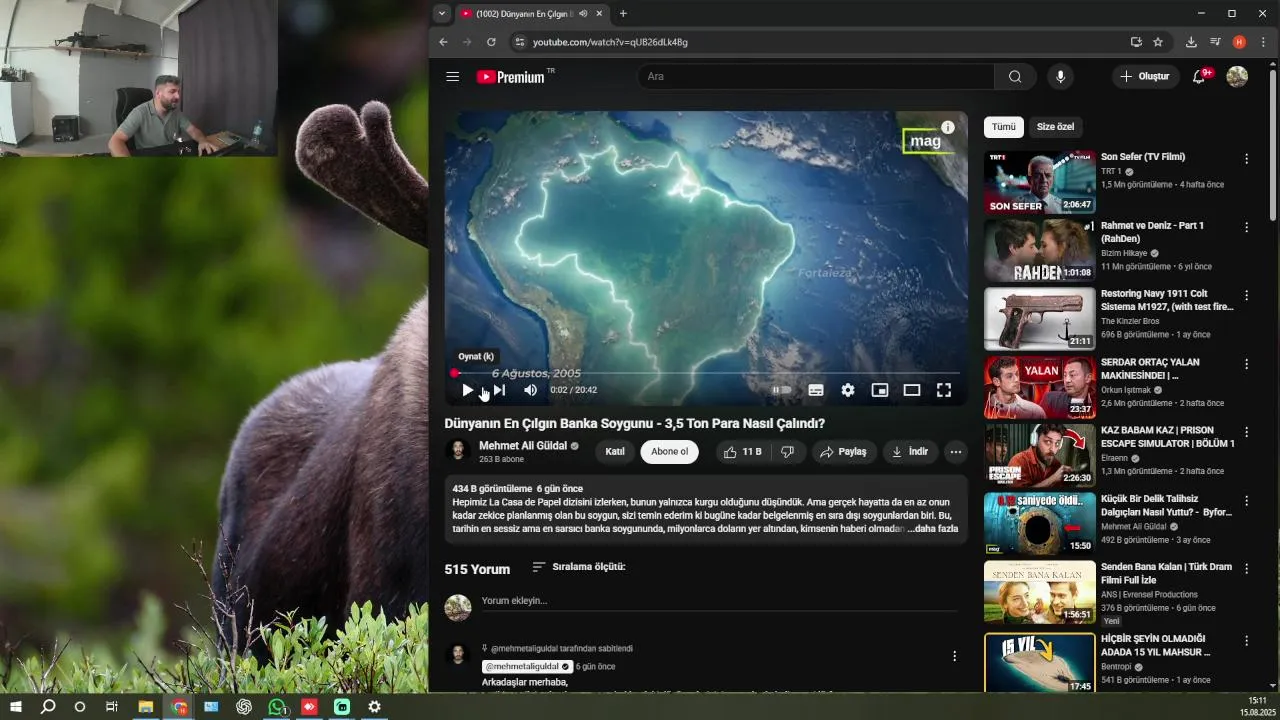Viewport: 1280px width, 720px height.
Task: Seek on the video progress bar
Action: 706,373
